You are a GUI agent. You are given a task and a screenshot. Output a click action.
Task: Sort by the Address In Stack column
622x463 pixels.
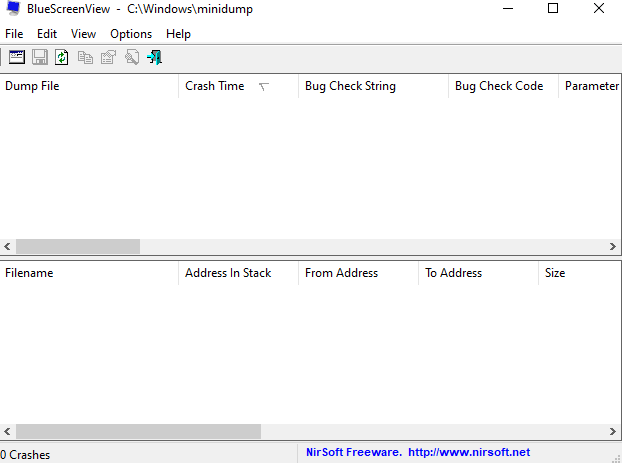coord(238,273)
